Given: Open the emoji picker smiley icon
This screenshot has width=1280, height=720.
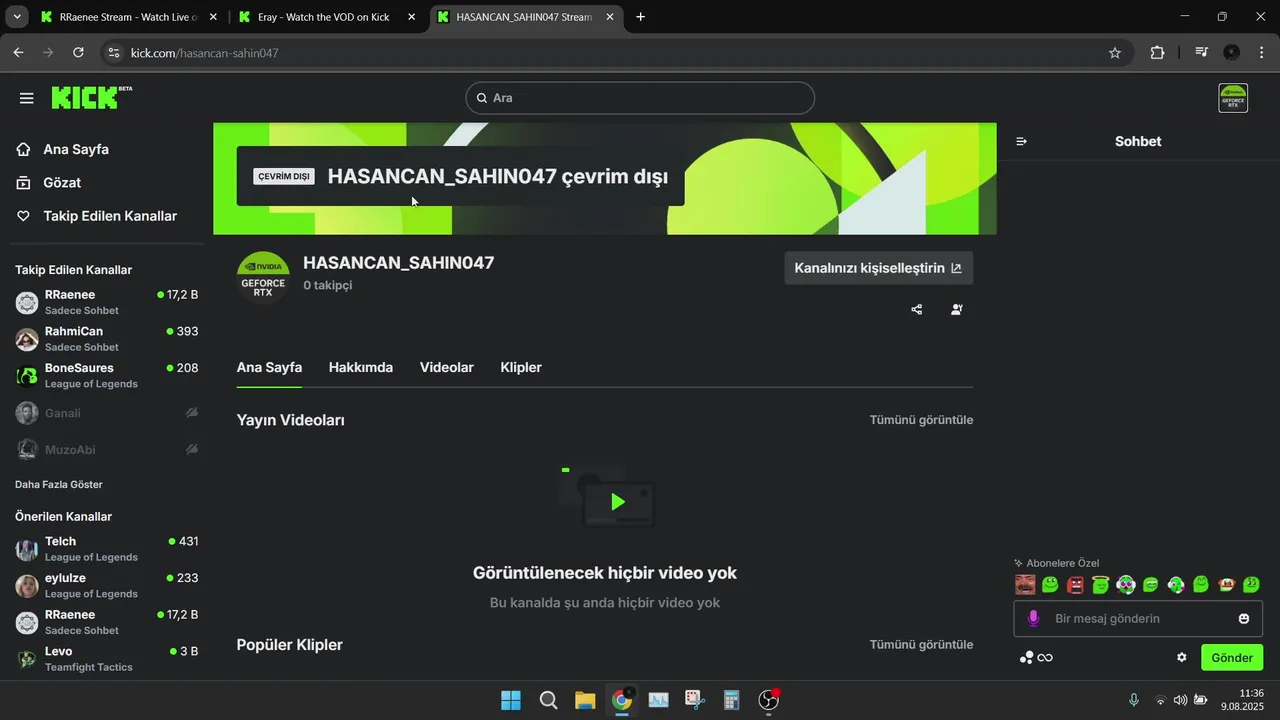Looking at the screenshot, I should tap(1244, 619).
